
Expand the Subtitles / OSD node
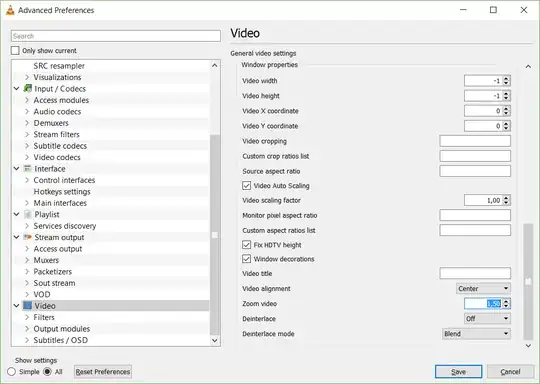pyautogui.click(x=27, y=340)
